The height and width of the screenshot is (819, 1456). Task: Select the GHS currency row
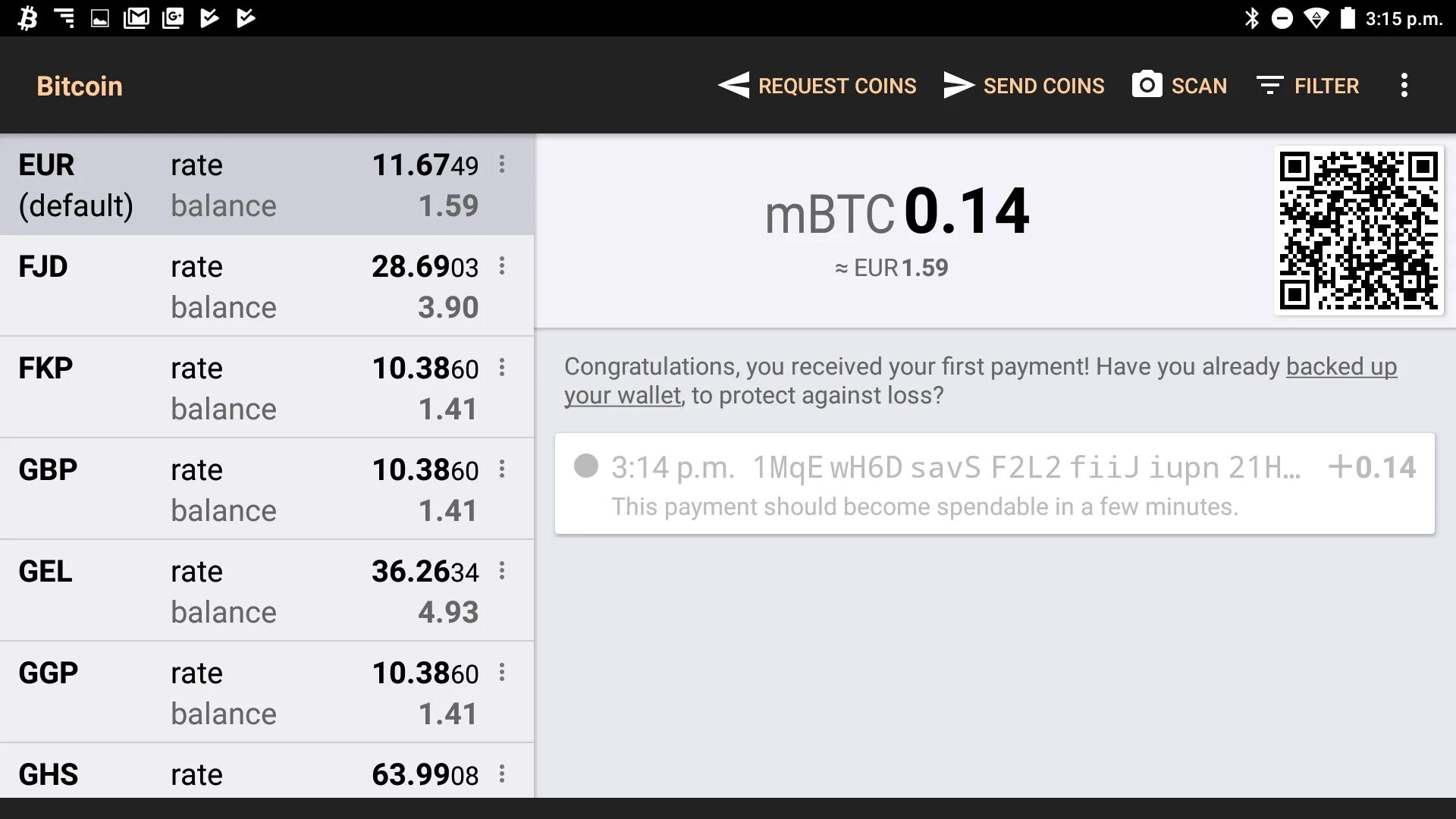pyautogui.click(x=267, y=771)
